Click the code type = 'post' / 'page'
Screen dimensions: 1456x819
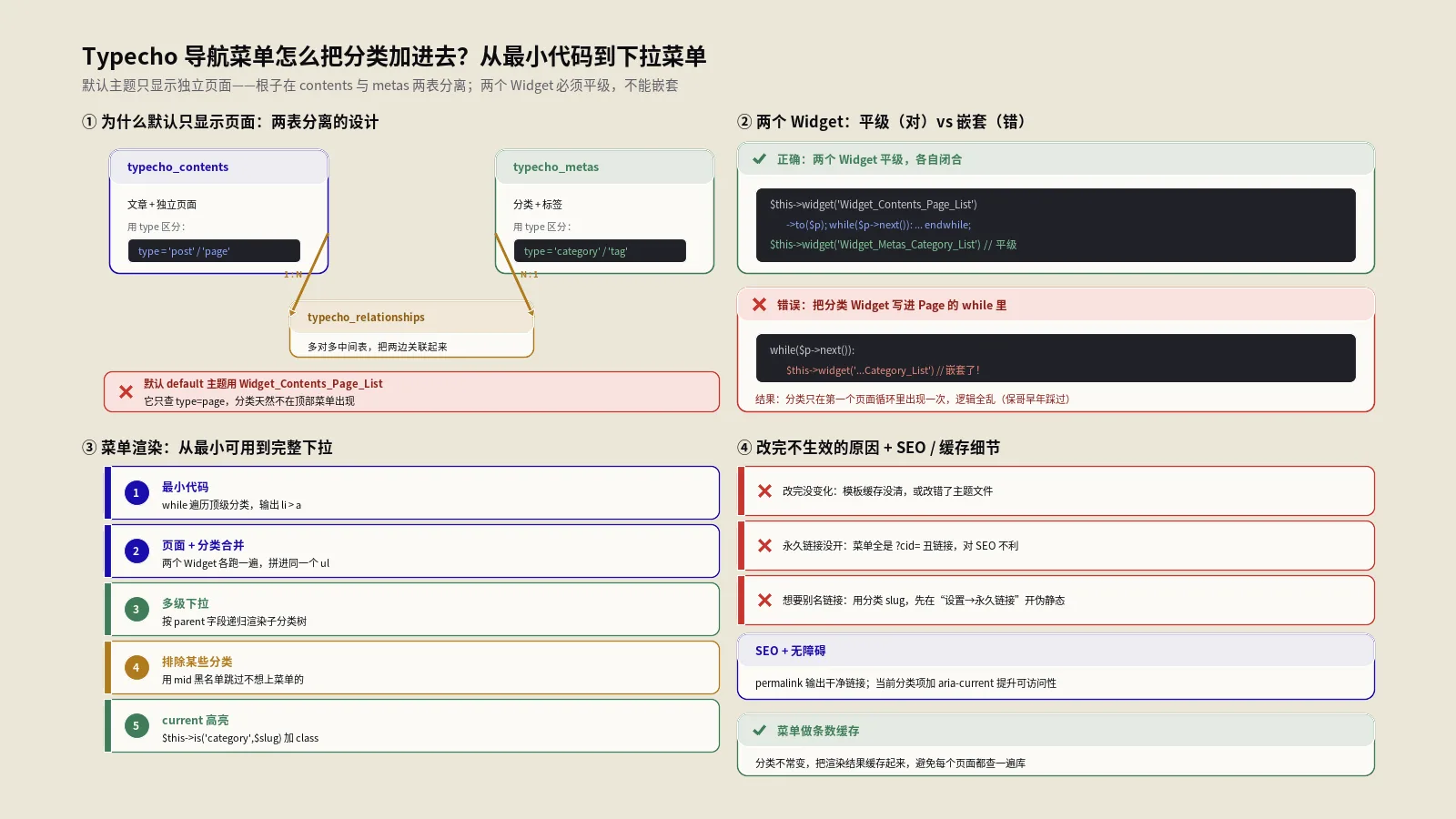214,251
